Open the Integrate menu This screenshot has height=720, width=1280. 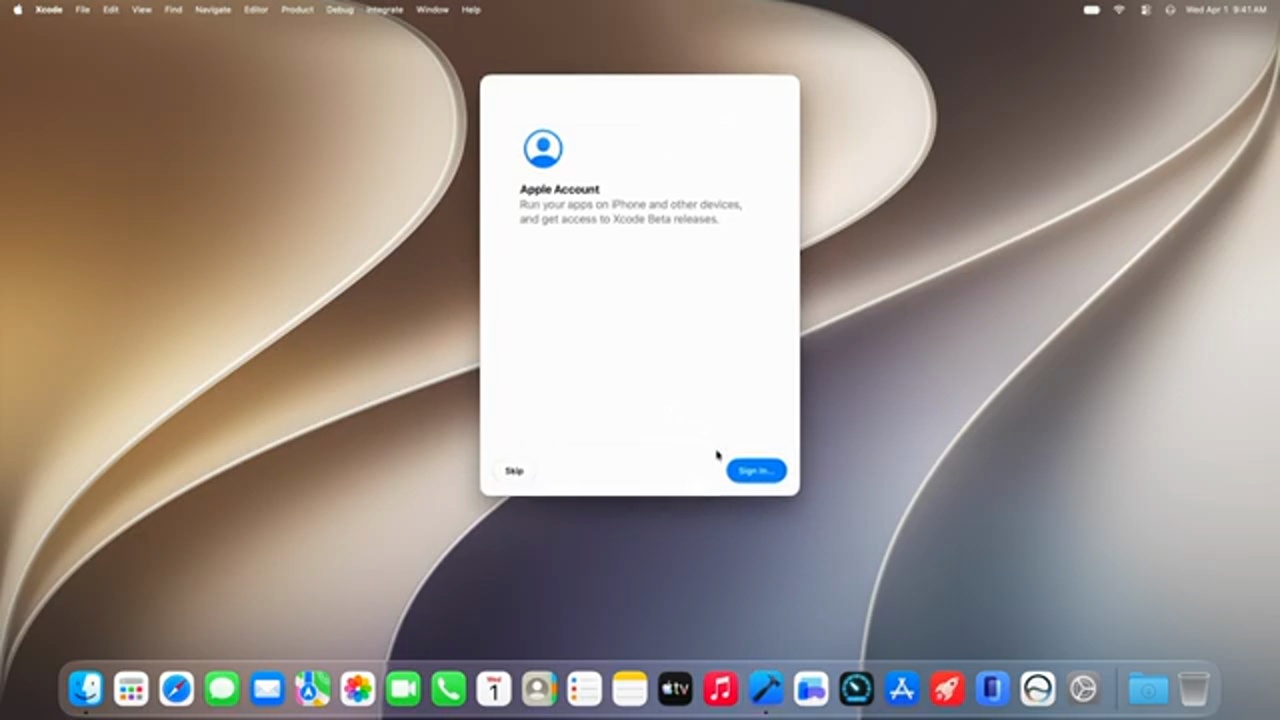[x=385, y=9]
